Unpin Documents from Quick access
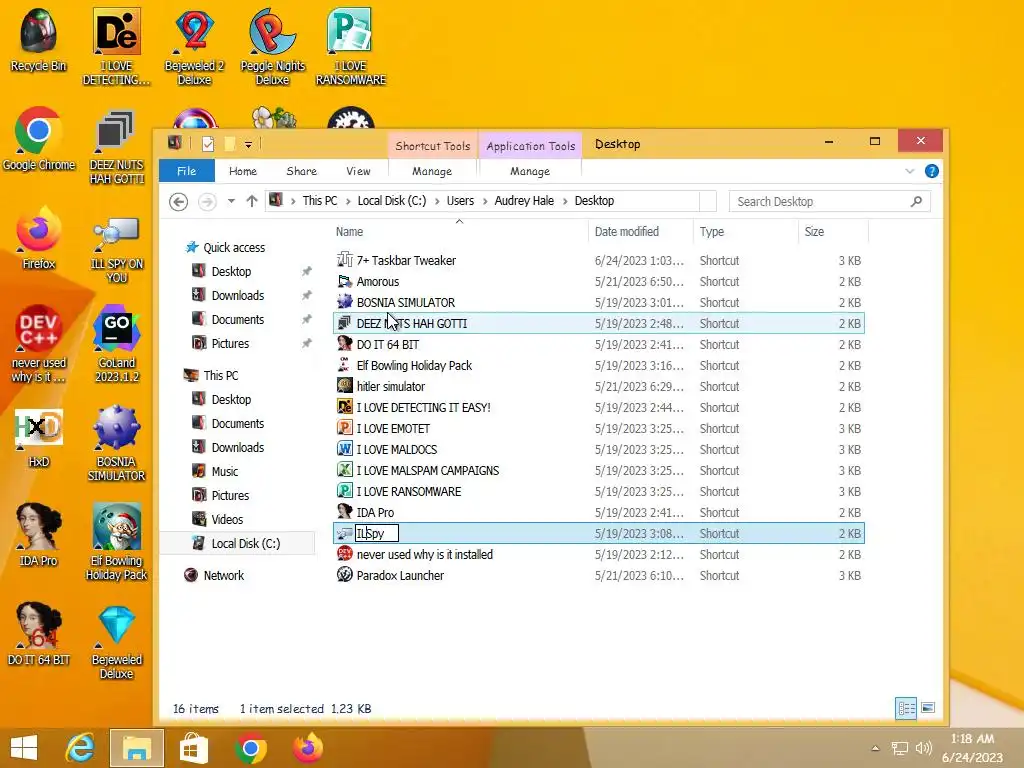The width and height of the screenshot is (1024, 768). (306, 319)
